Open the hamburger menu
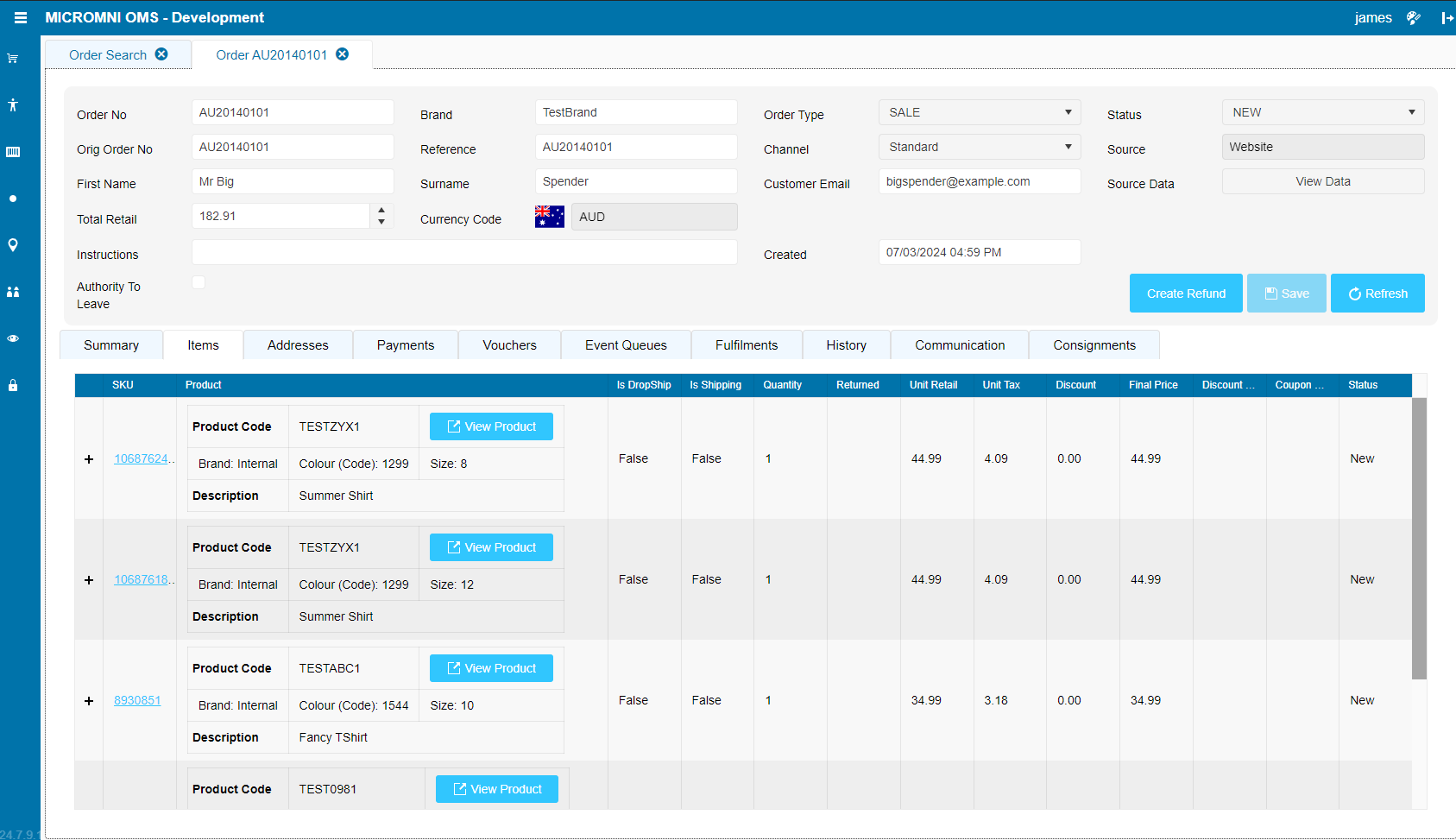Screen dimensions: 1456x840 click(x=21, y=17)
